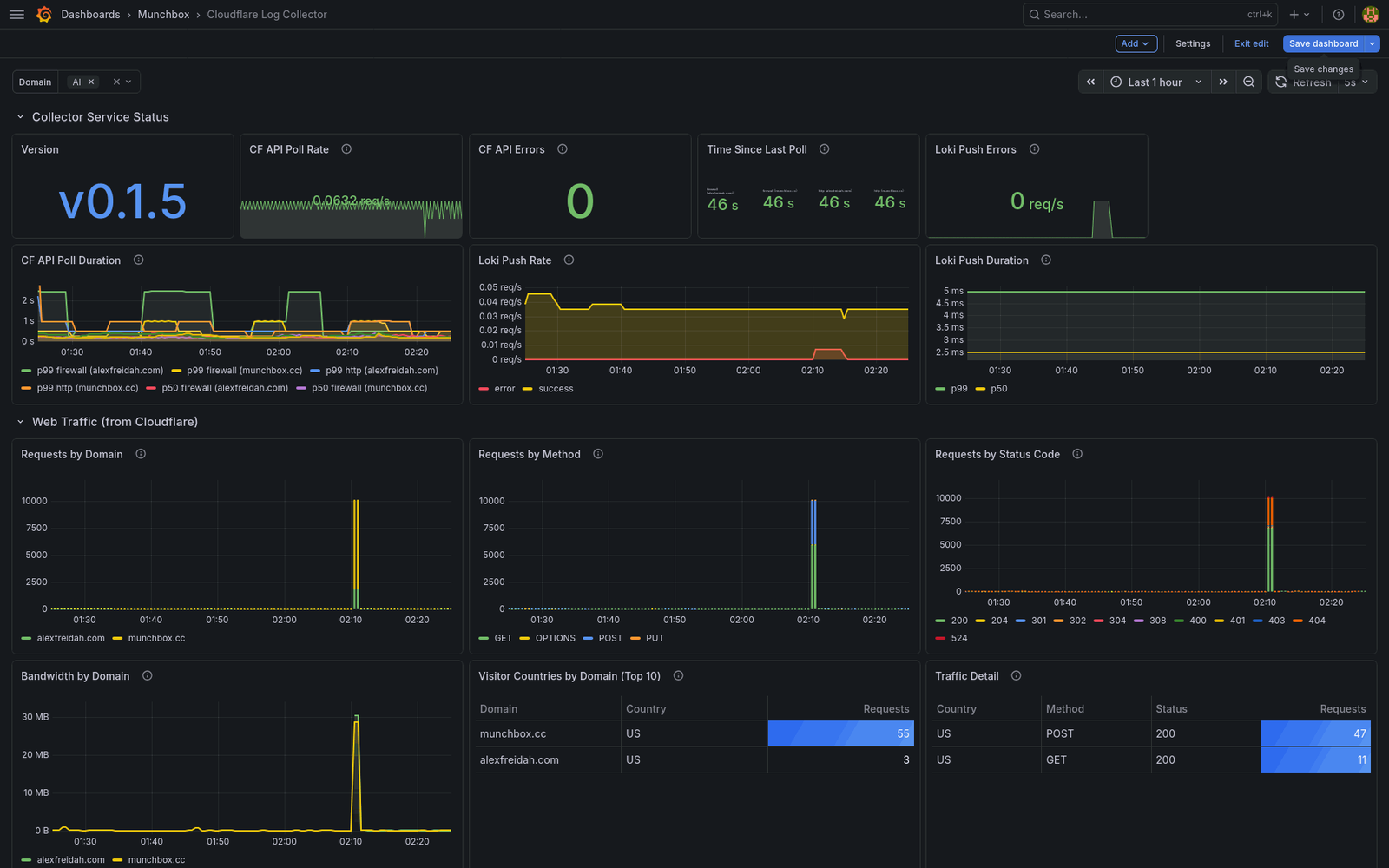Viewport: 1389px width, 868px height.
Task: Click the Grafana logo icon
Action: tap(44, 15)
